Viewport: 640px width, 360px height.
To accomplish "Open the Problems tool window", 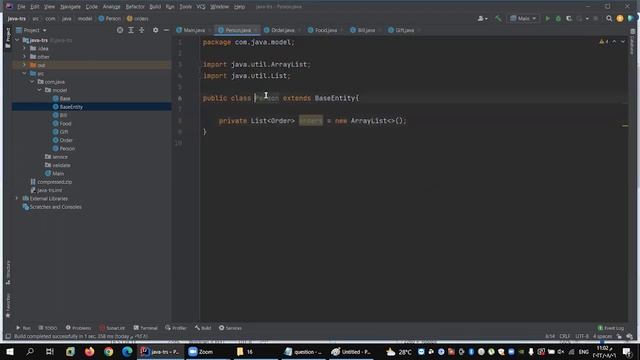I will point(78,328).
